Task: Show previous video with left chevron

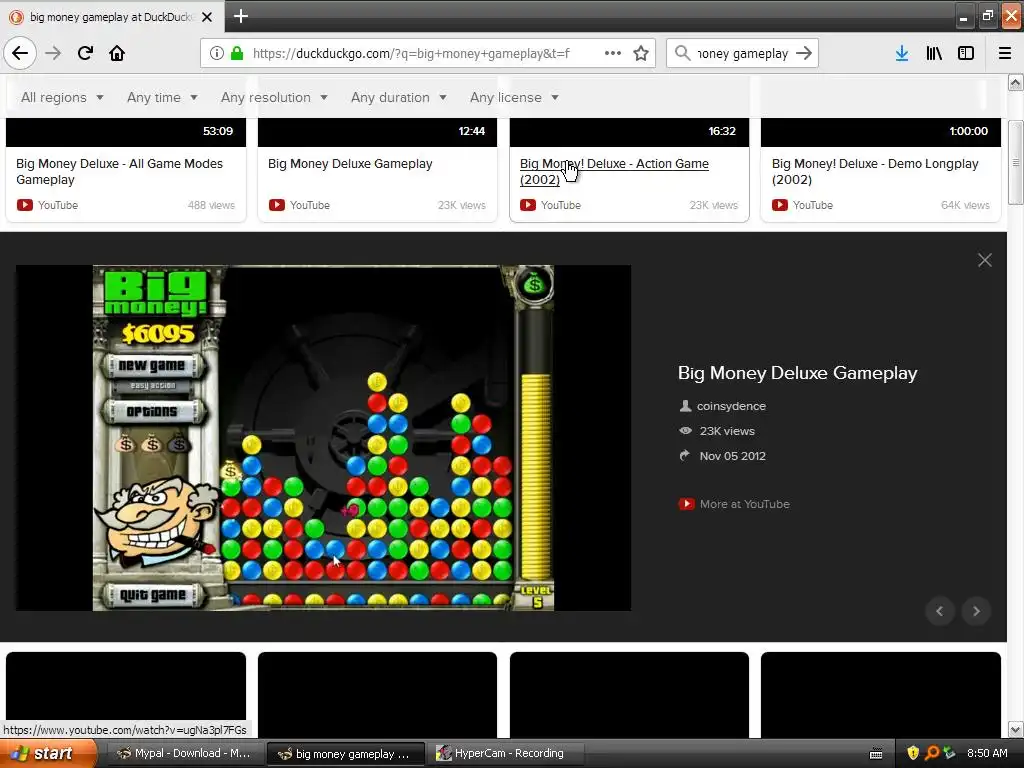Action: [940, 611]
